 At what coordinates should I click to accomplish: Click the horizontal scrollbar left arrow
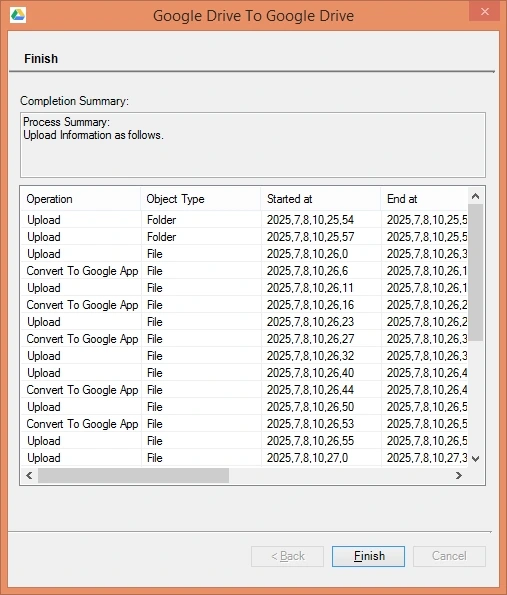[x=29, y=475]
